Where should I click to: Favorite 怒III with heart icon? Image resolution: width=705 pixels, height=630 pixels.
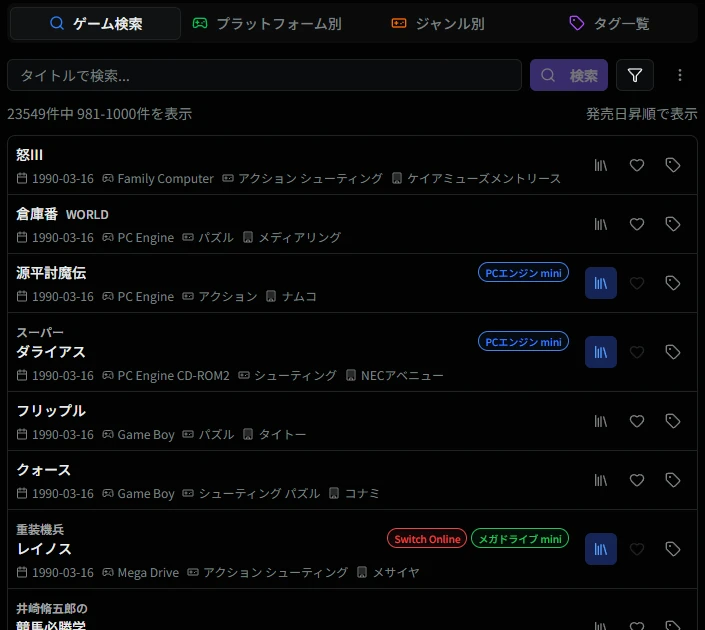(x=637, y=165)
